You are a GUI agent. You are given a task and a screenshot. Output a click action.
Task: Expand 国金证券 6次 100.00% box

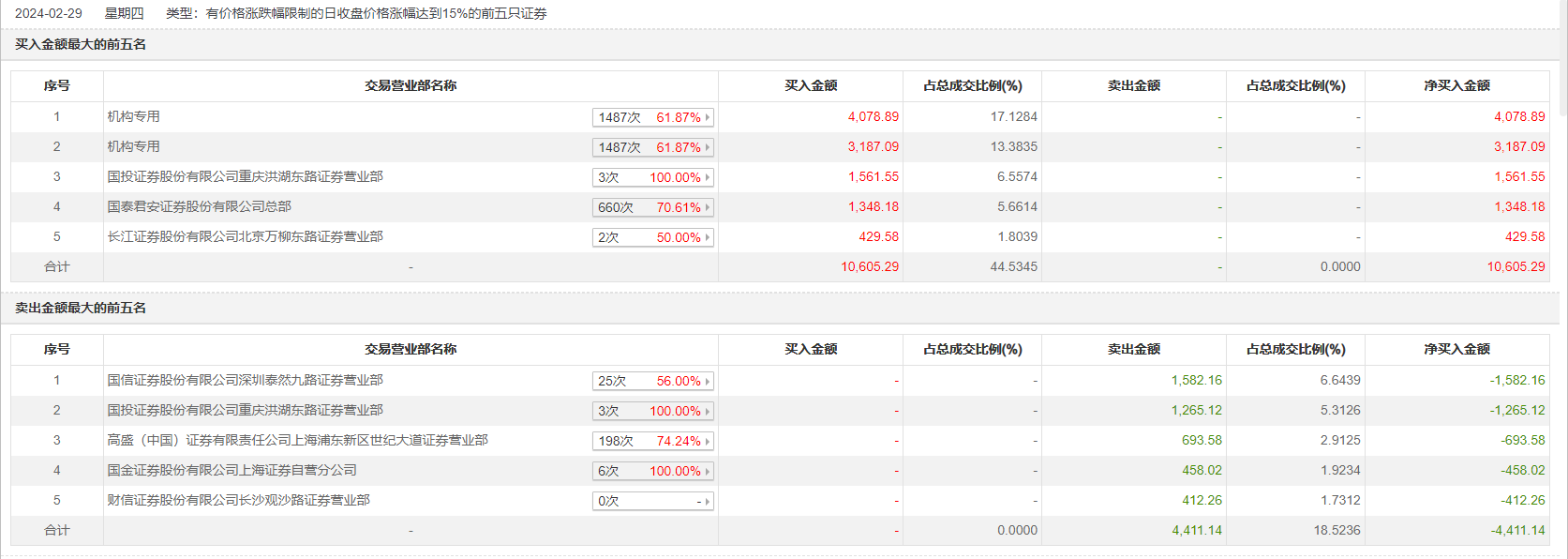point(653,471)
